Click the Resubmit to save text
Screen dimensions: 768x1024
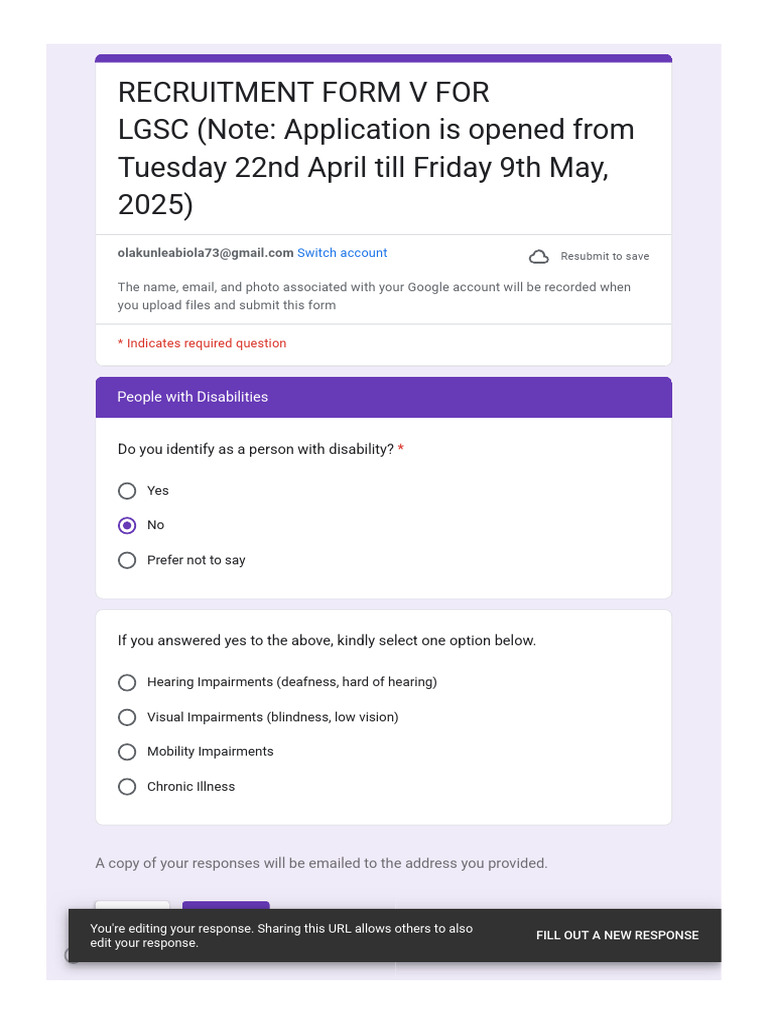pyautogui.click(x=605, y=257)
